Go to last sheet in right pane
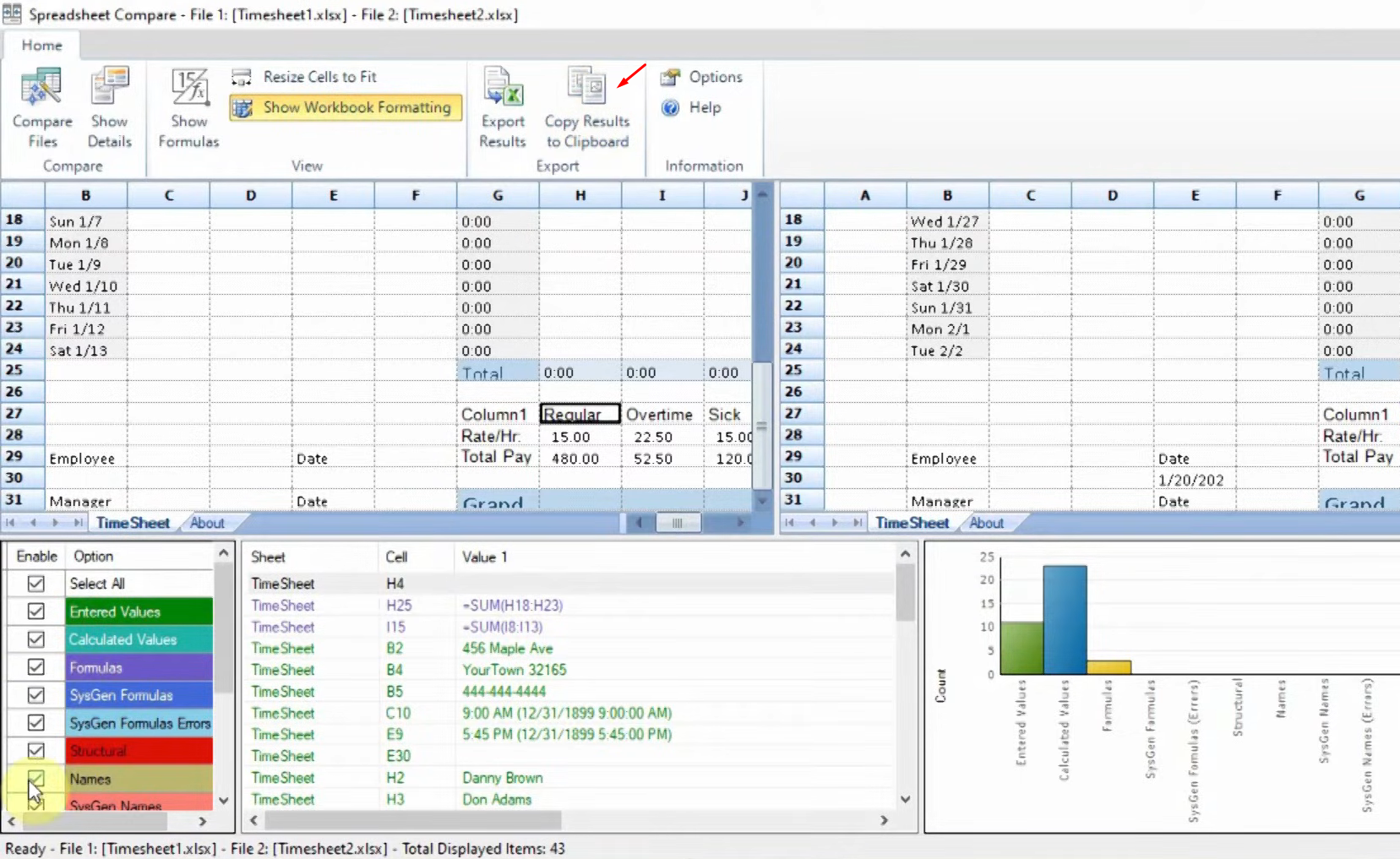The width and height of the screenshot is (1400, 859). click(x=857, y=523)
